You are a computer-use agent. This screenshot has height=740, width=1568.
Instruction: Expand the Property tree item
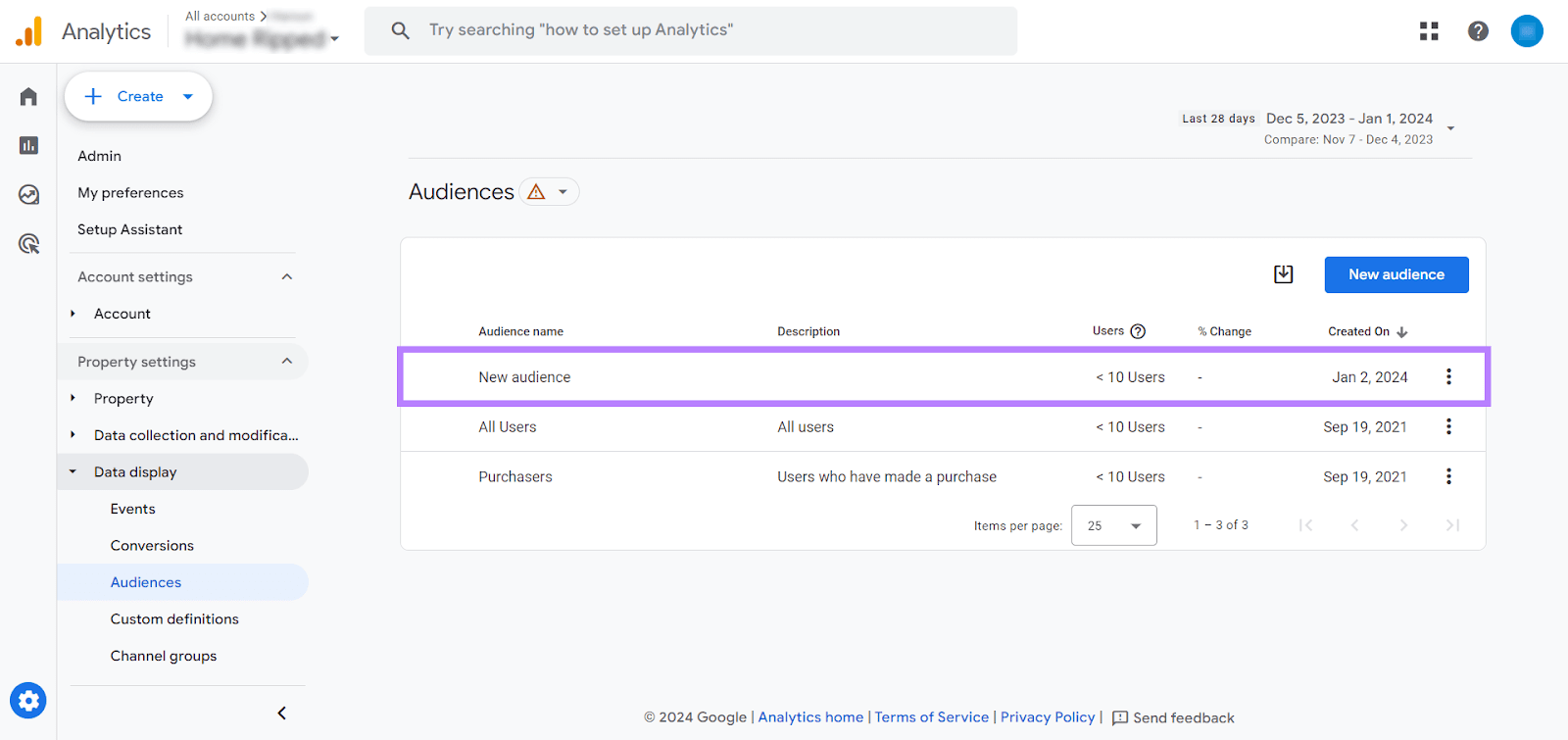coord(73,398)
